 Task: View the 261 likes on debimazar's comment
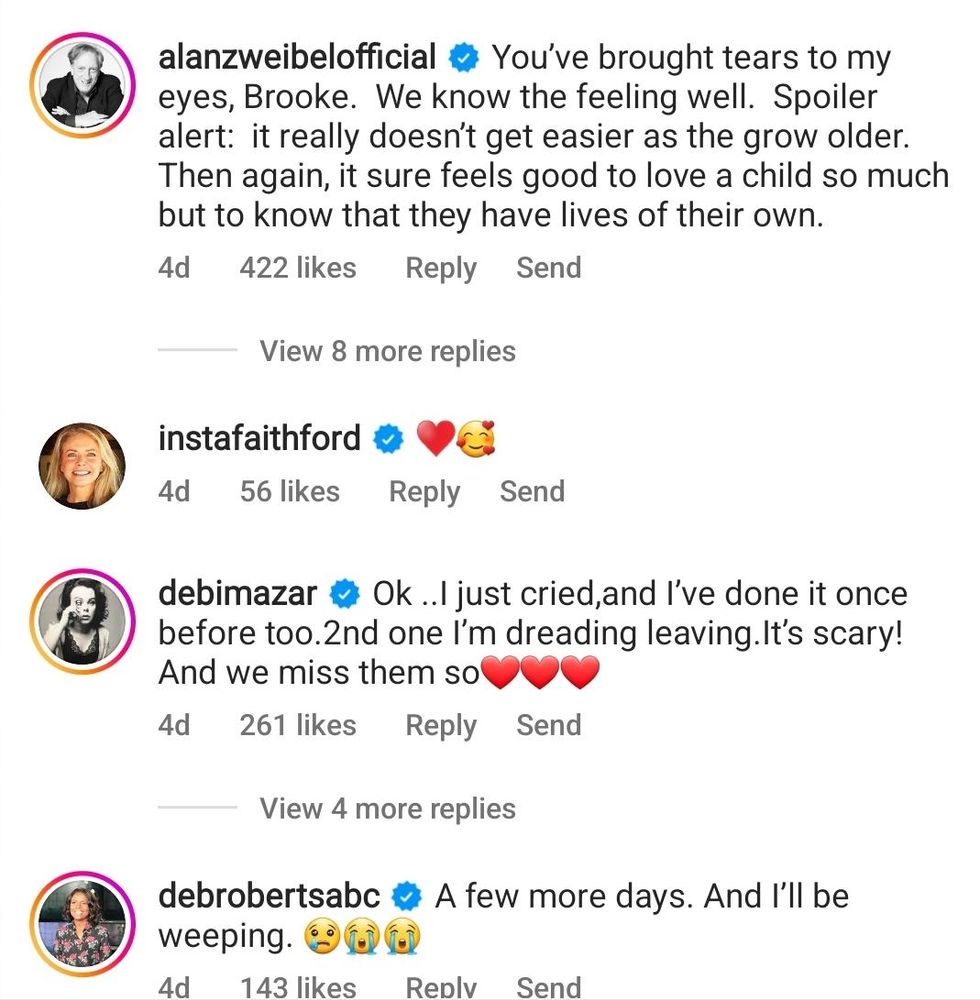(297, 725)
